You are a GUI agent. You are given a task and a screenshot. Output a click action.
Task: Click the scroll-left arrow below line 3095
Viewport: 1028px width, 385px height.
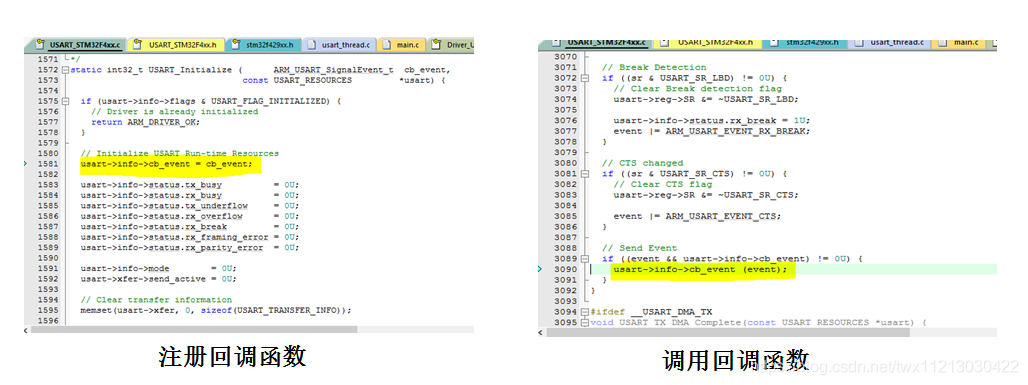(542, 332)
